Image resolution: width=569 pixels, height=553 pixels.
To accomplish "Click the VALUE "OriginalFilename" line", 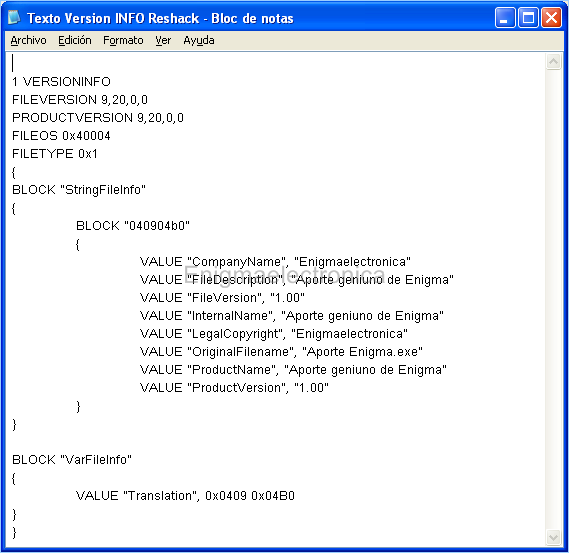I will pos(281,352).
